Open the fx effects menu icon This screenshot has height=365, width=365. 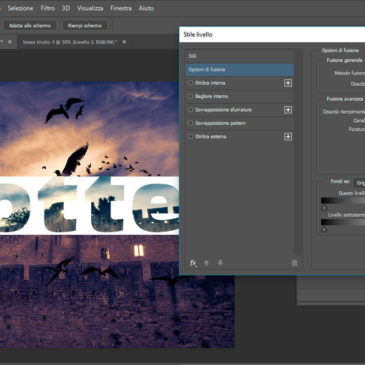[193, 263]
